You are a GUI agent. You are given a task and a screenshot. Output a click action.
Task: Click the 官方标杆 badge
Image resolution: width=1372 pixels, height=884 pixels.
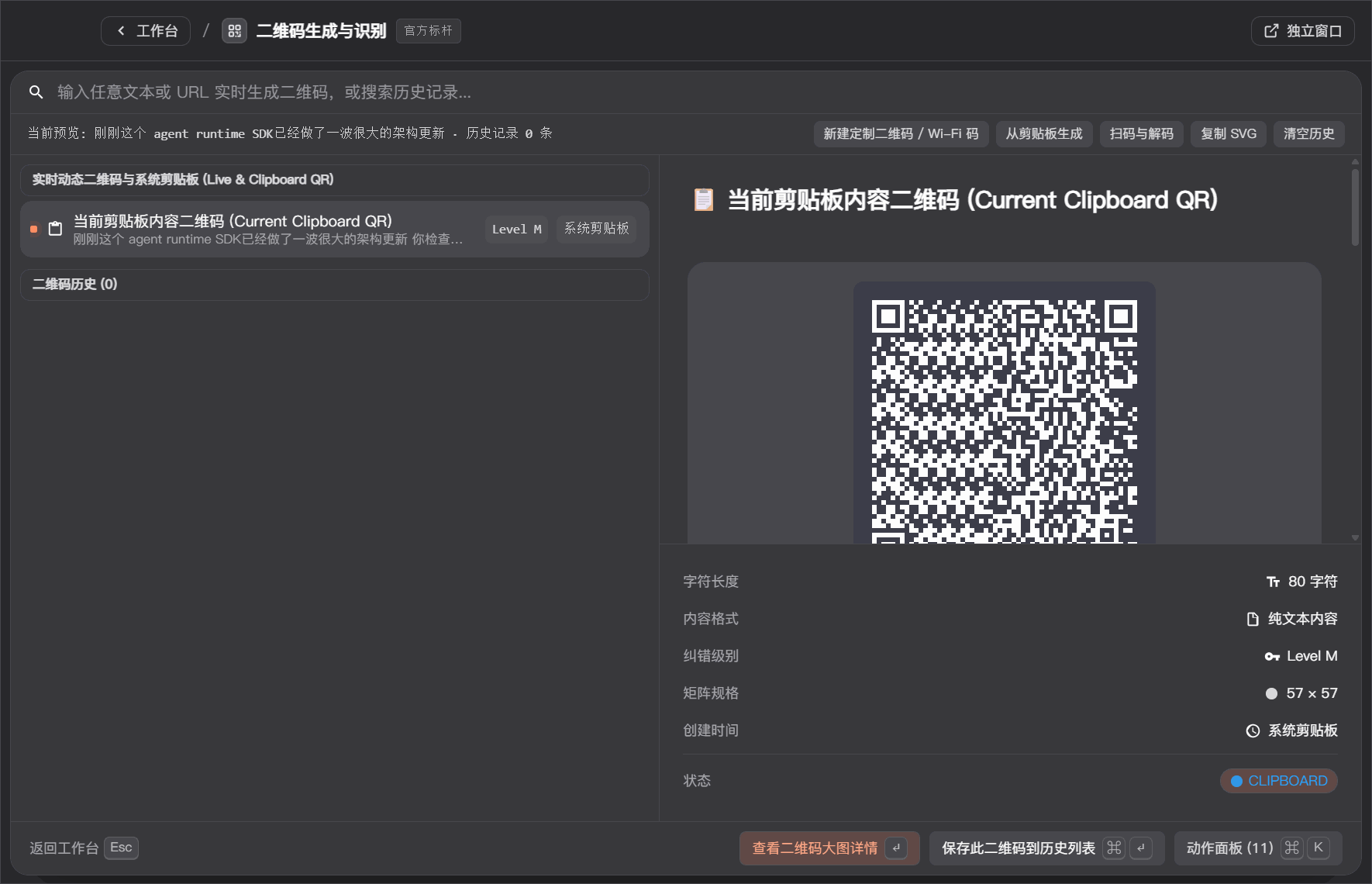click(x=429, y=31)
